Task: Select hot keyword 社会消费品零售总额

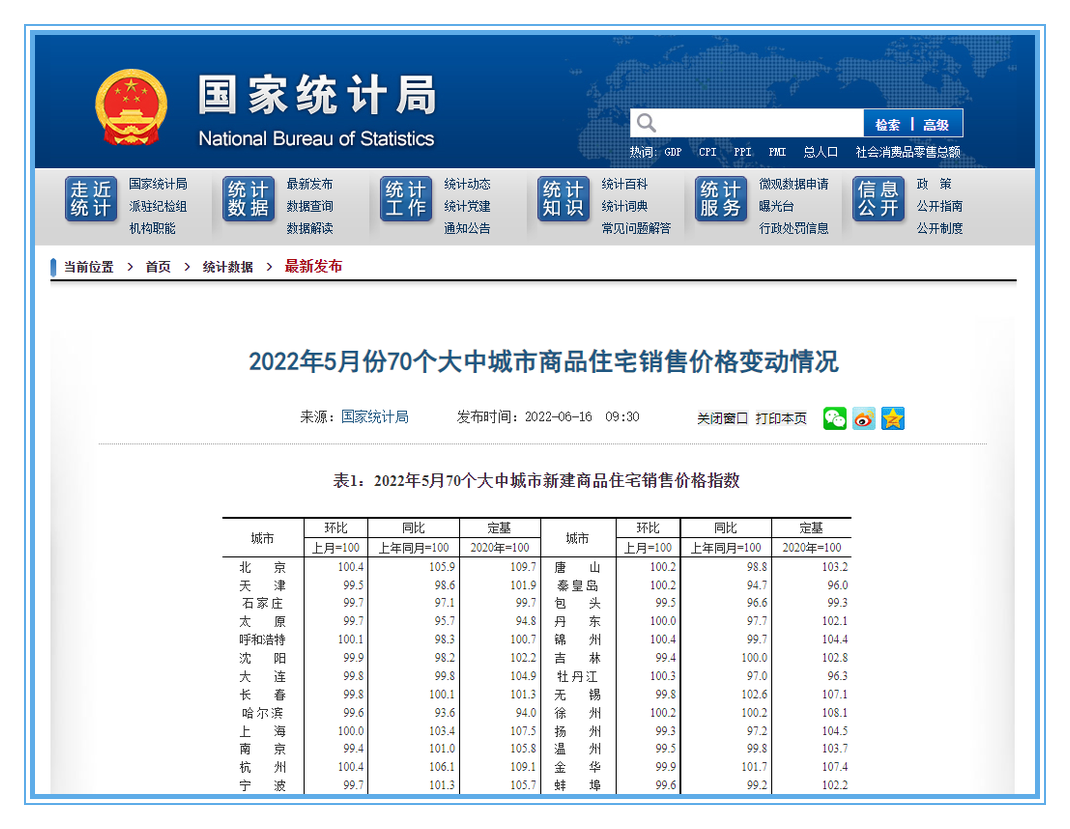Action: coord(908,152)
